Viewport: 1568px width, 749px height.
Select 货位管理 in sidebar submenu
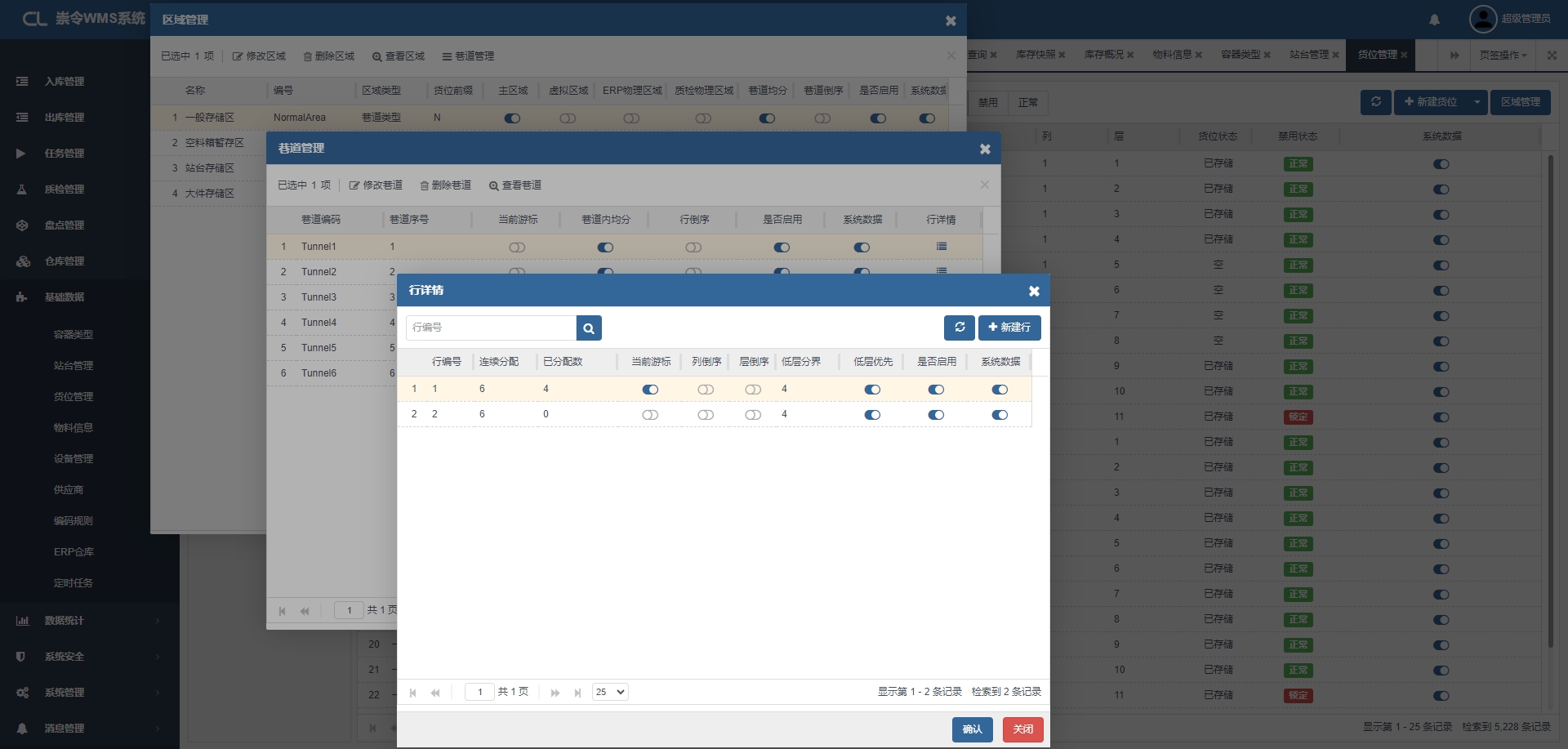coord(73,397)
